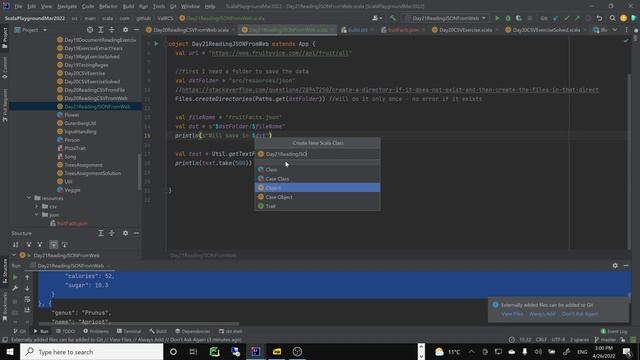Click wrench icon in Run panel
640x360 pixels.
pyautogui.click(x=15, y=288)
